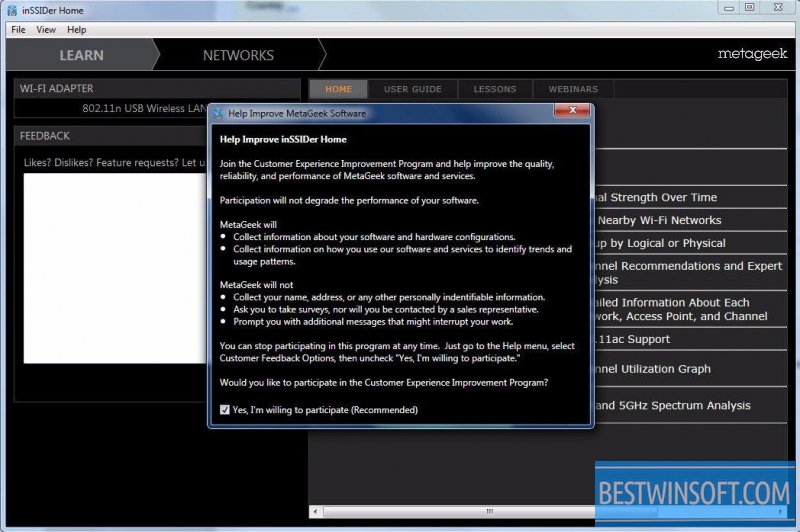The image size is (800, 532).
Task: Click the Help Improve dialog title icon
Action: pyautogui.click(x=219, y=113)
